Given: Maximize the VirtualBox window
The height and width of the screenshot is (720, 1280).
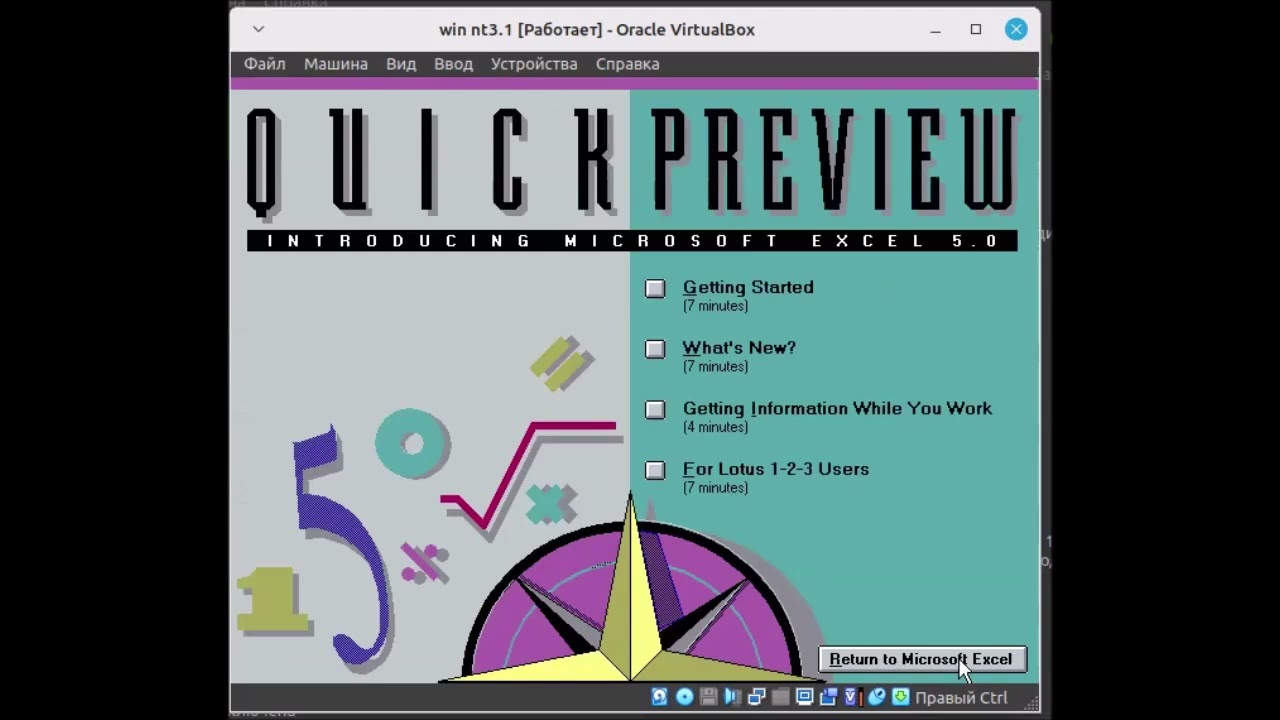Looking at the screenshot, I should point(976,29).
